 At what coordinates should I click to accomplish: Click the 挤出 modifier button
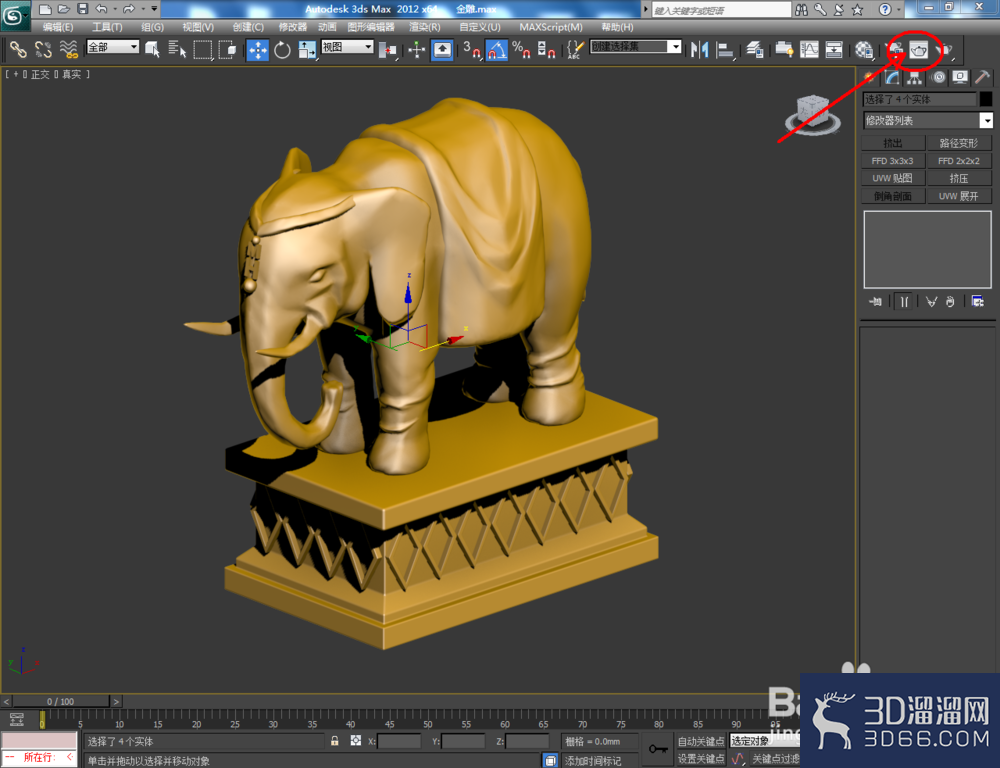click(893, 143)
